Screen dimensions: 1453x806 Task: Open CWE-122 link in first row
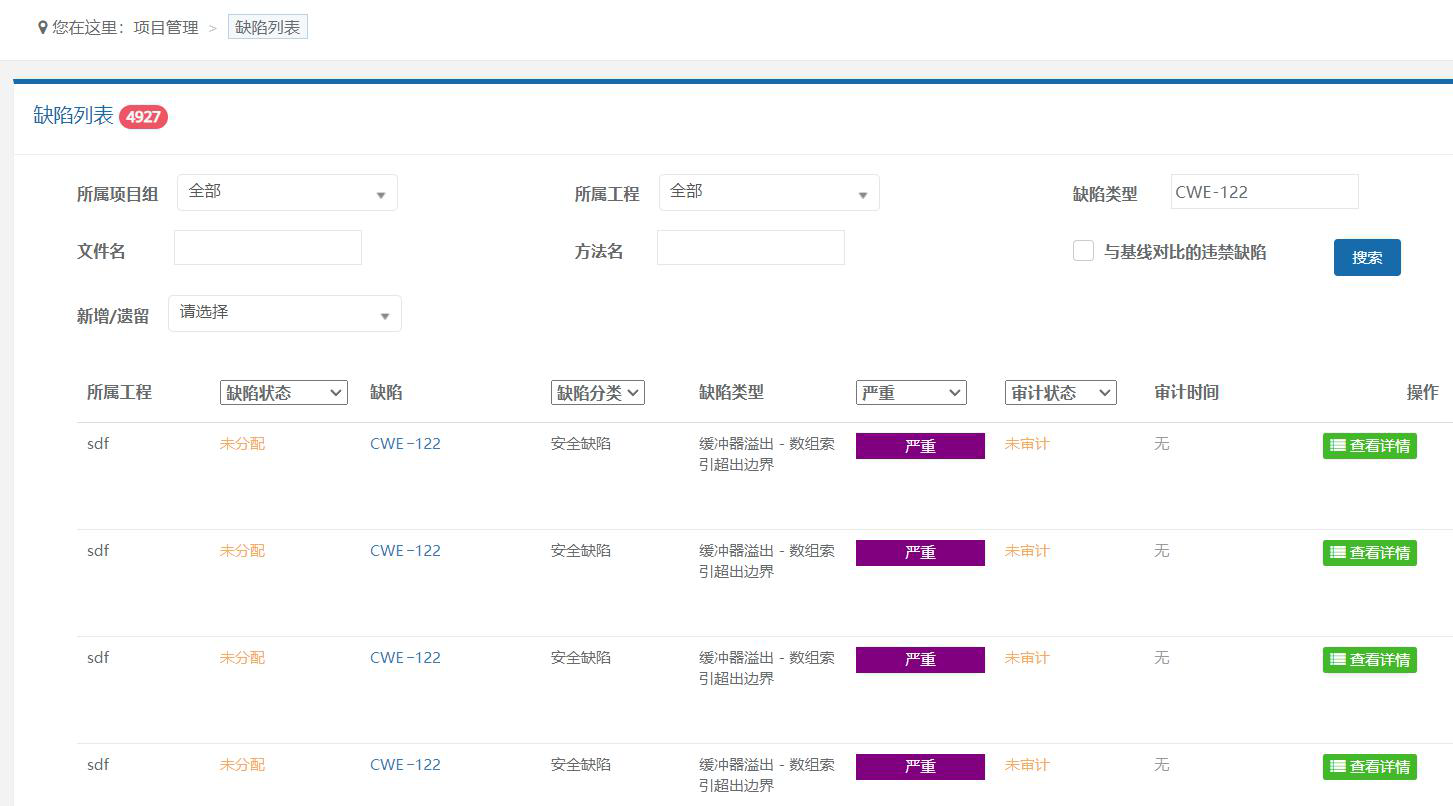pyautogui.click(x=405, y=444)
